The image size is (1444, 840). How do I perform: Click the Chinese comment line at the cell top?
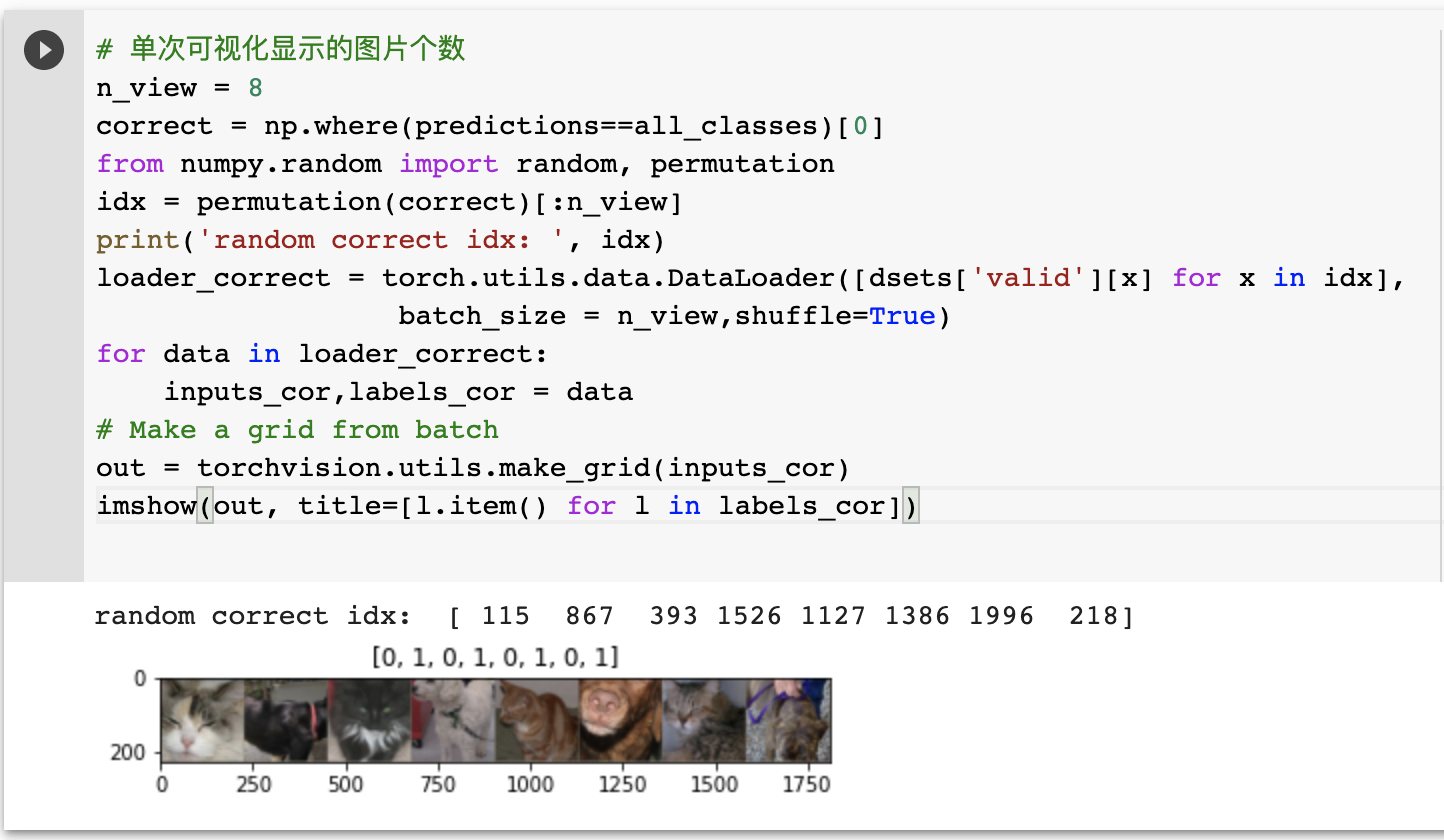click(281, 49)
